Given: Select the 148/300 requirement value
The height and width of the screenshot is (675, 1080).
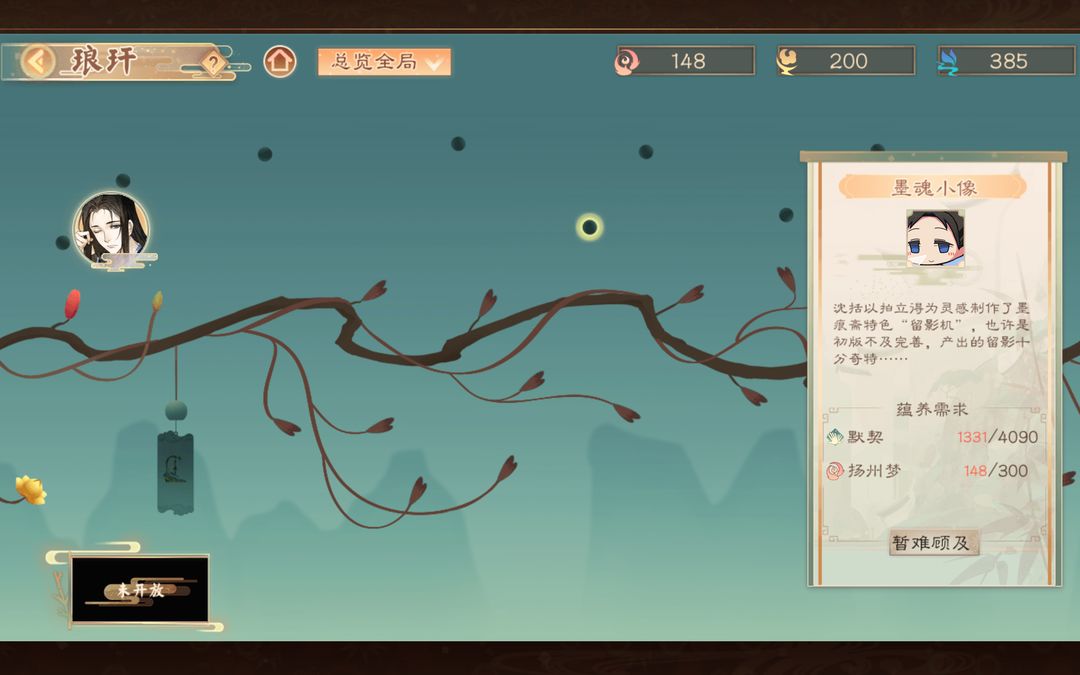Looking at the screenshot, I should coord(996,471).
